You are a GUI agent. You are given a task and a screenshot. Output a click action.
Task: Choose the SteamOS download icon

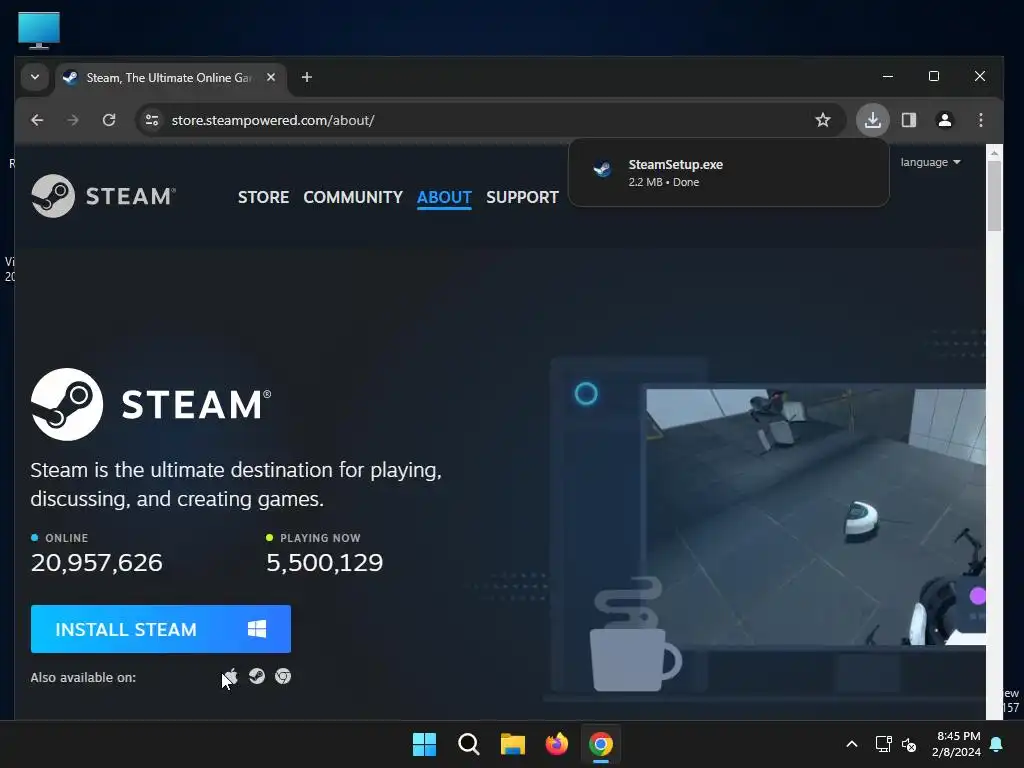[257, 676]
